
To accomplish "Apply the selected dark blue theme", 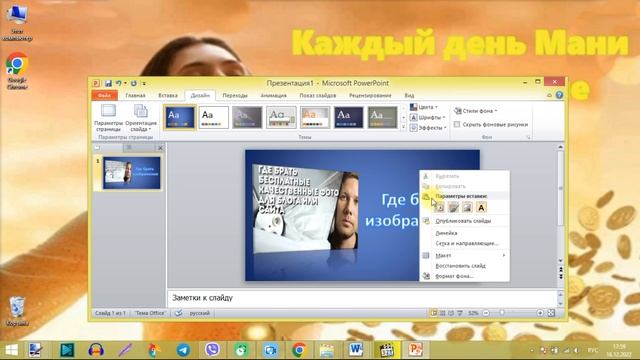I will tap(180, 117).
